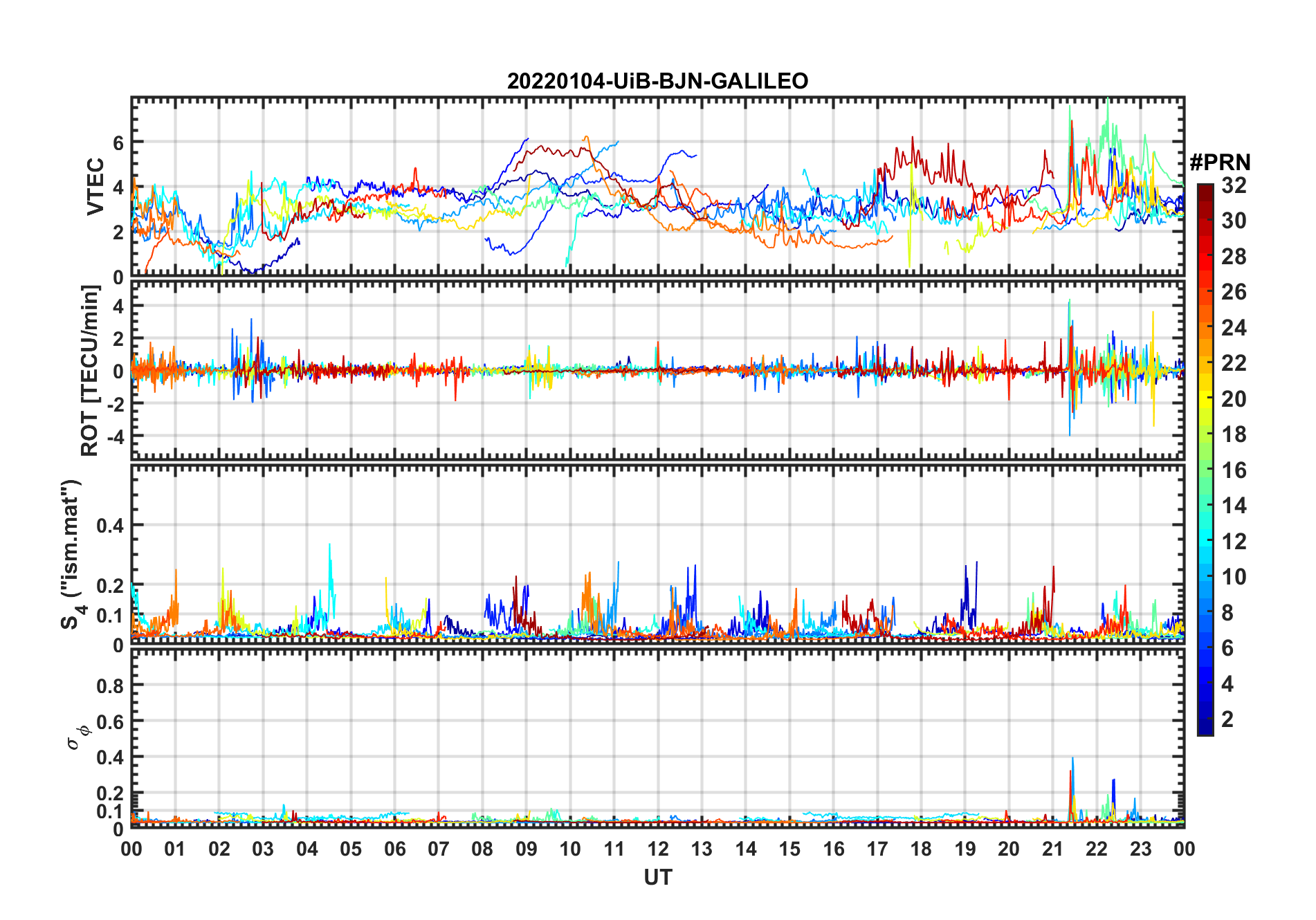Click x-axis tick label 21
The height and width of the screenshot is (920, 1316).
point(1052,849)
